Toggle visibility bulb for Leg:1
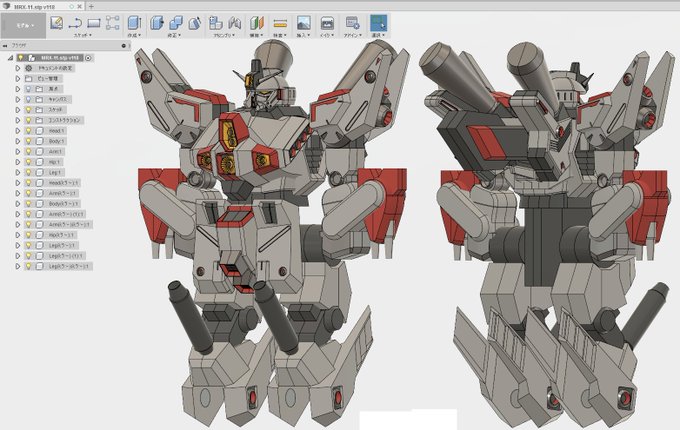 click(29, 172)
